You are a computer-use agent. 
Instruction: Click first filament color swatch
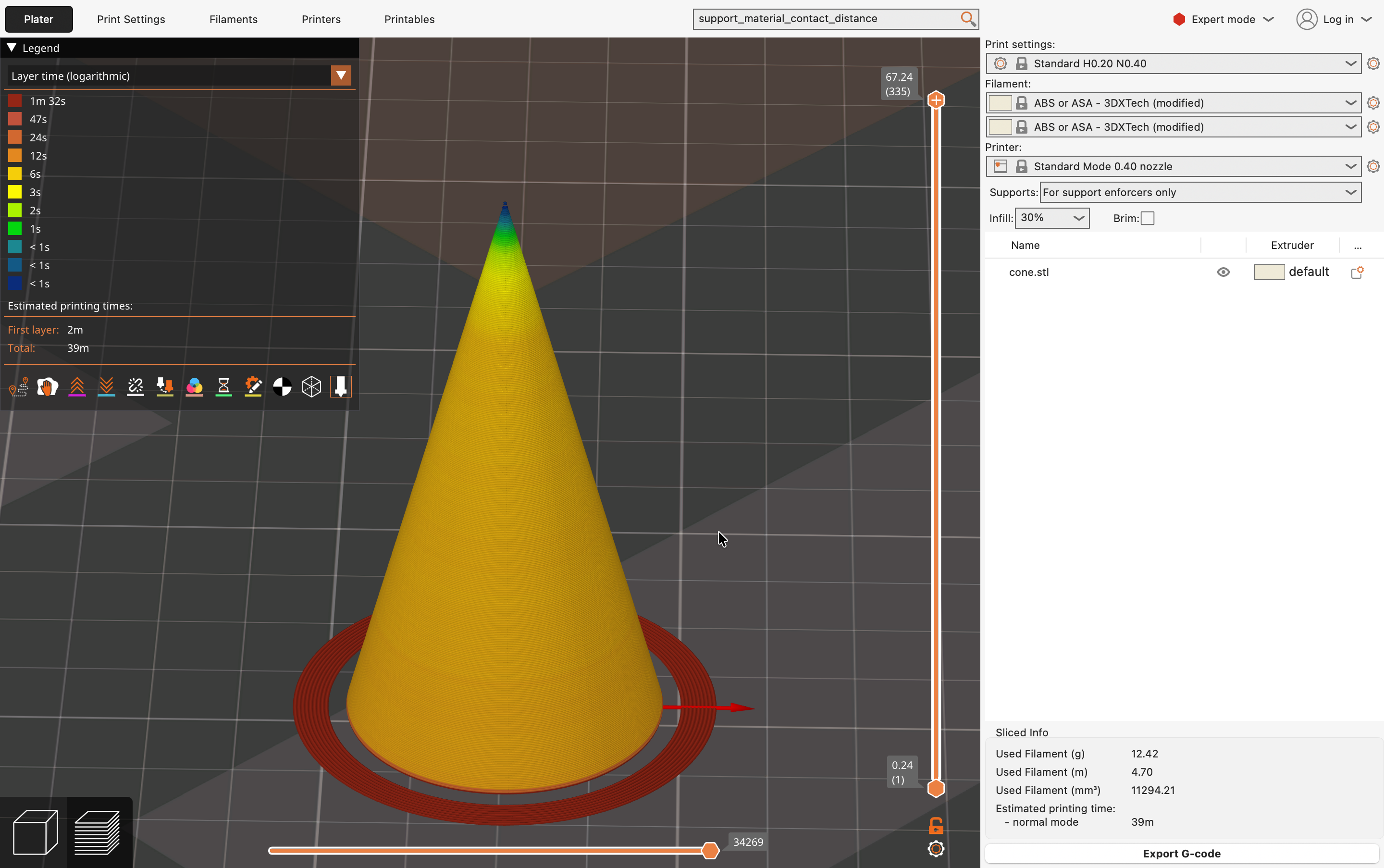point(1000,103)
